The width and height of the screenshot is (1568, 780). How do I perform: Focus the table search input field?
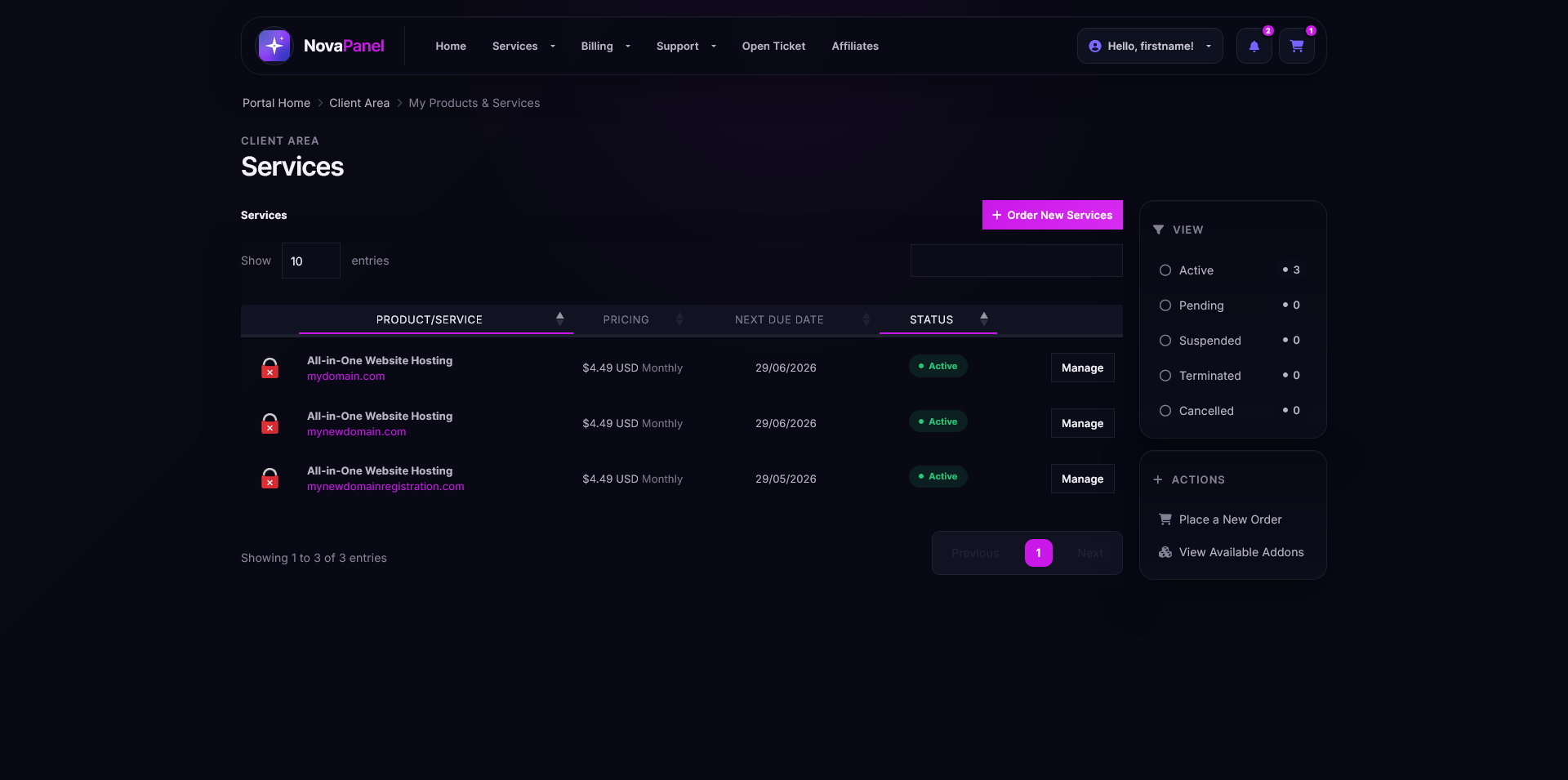(1017, 261)
